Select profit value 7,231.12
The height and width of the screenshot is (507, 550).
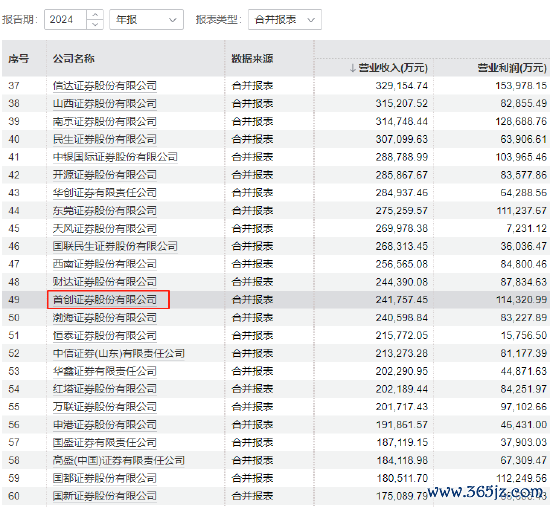click(x=526, y=228)
